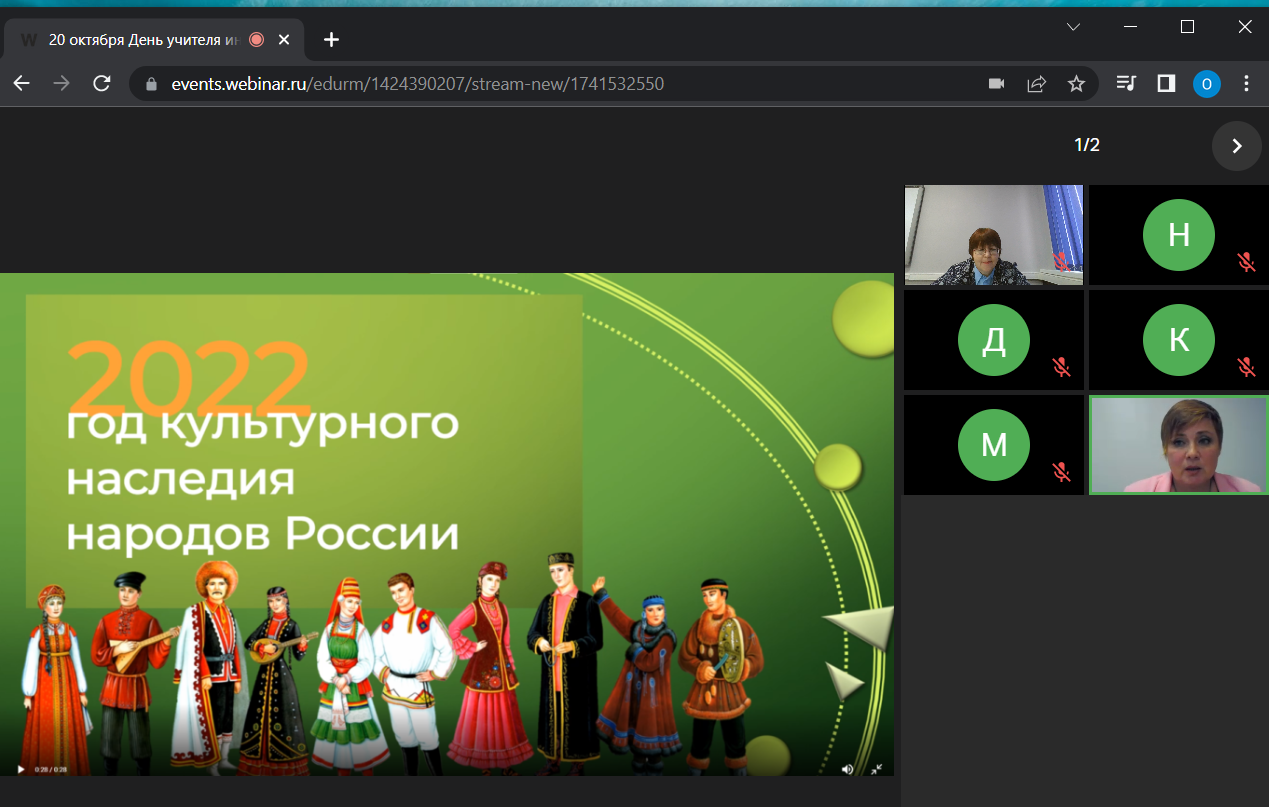The height and width of the screenshot is (807, 1269).
Task: Open Chrome three-dot menu
Action: [x=1246, y=84]
